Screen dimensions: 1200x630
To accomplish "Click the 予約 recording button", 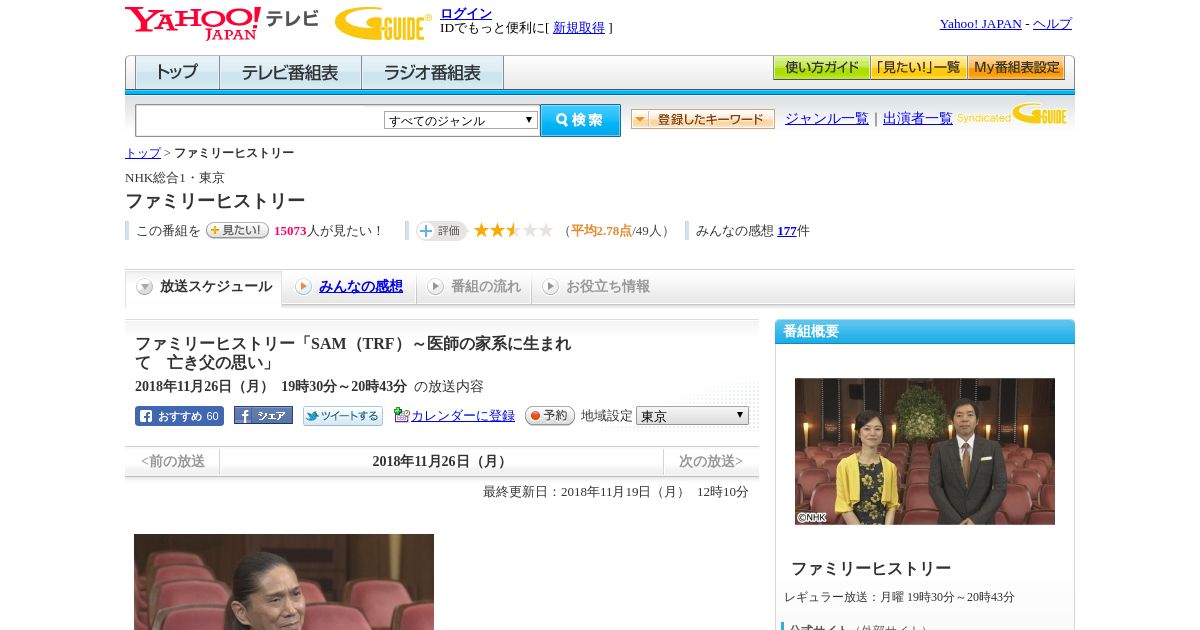I will click(550, 415).
